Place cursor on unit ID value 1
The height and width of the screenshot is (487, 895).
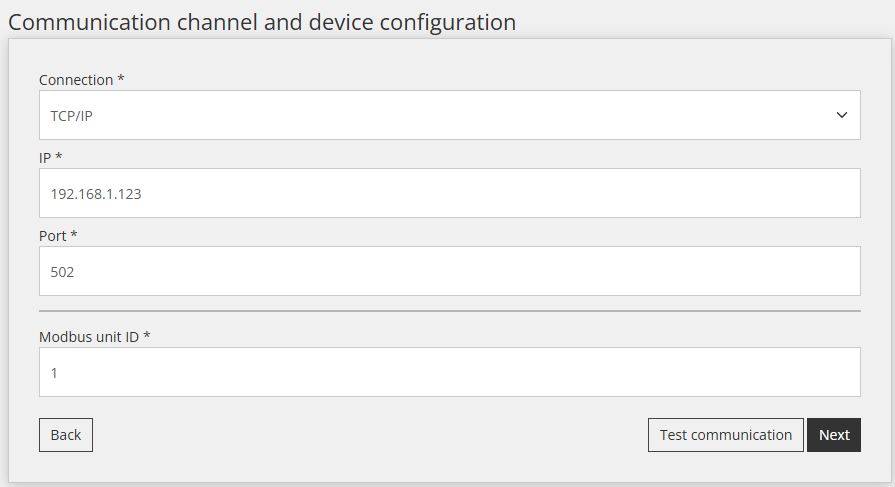point(54,372)
